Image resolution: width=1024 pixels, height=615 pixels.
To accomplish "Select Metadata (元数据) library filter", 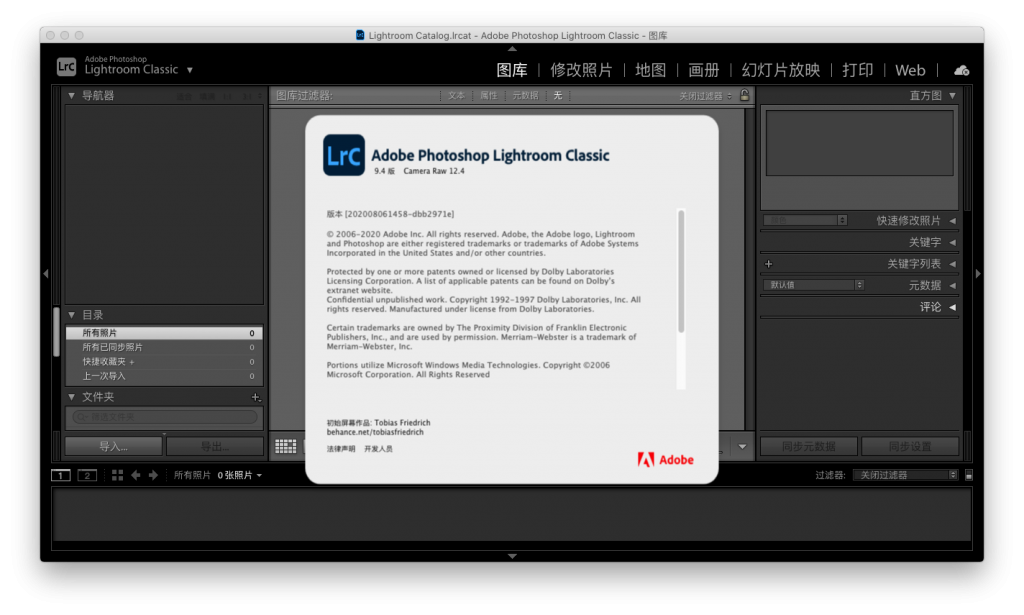I will (x=525, y=95).
